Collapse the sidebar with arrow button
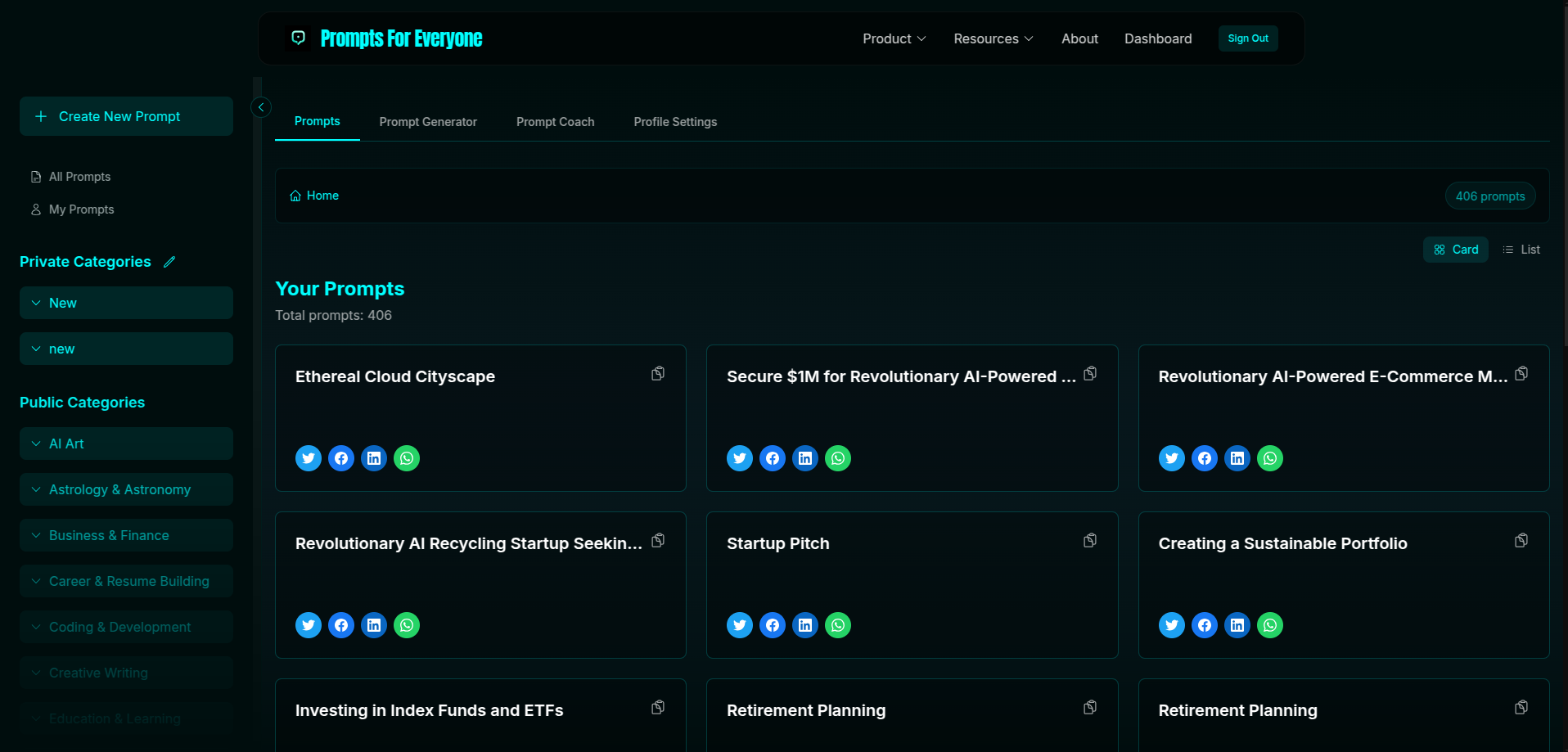Viewport: 1568px width, 752px height. click(x=261, y=107)
